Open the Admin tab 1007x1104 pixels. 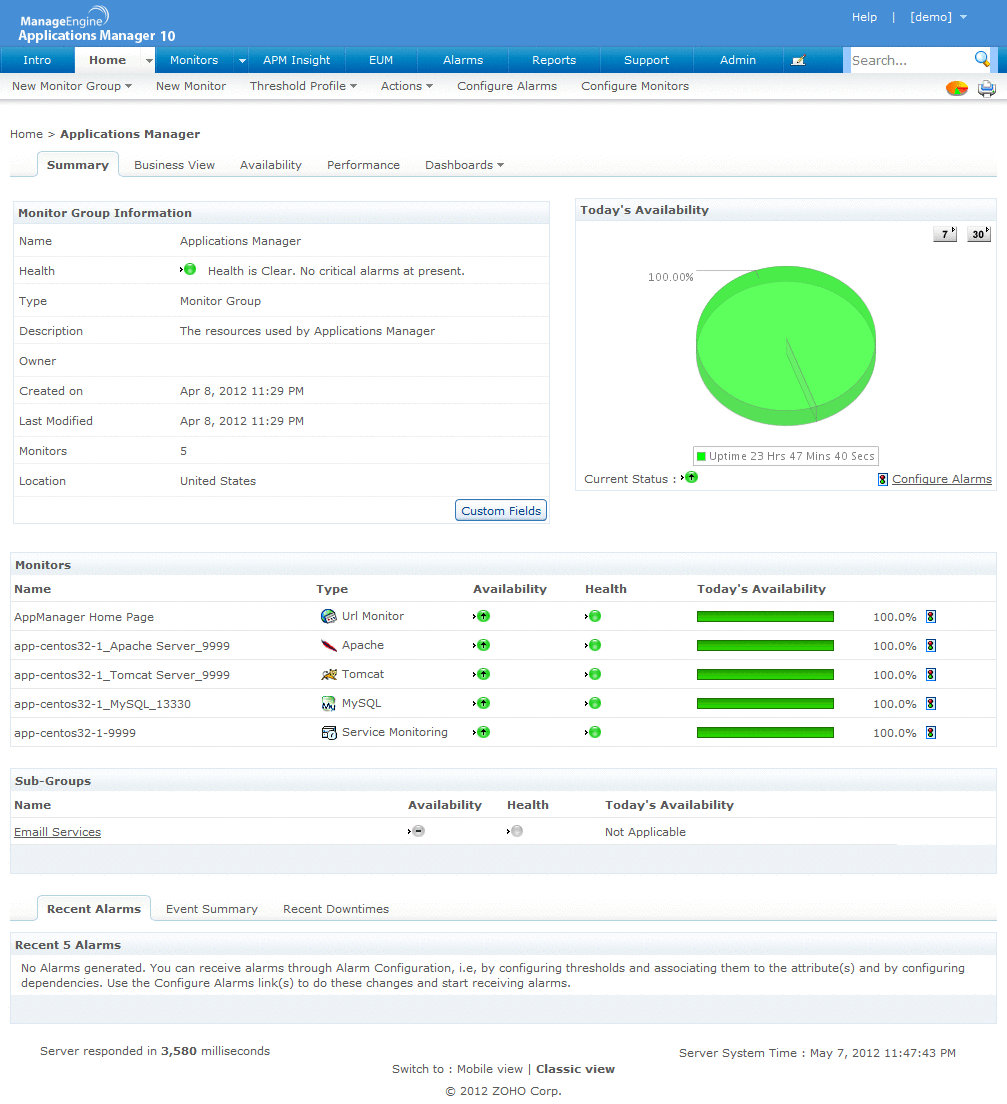738,61
